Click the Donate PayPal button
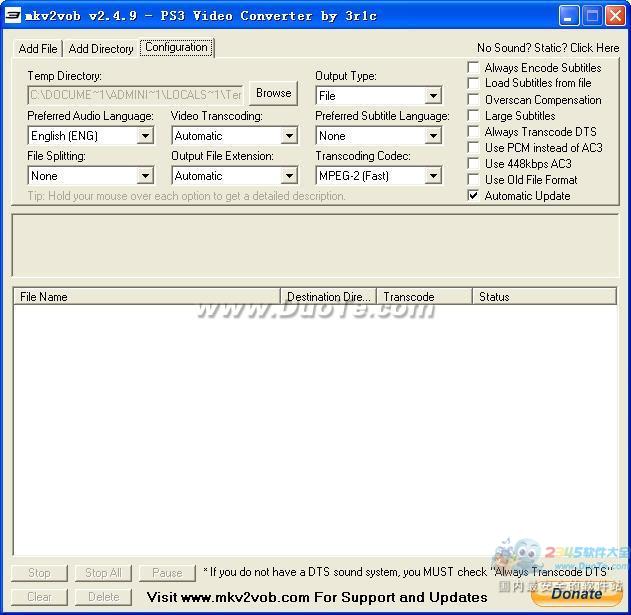This screenshot has width=631, height=615. pyautogui.click(x=576, y=593)
